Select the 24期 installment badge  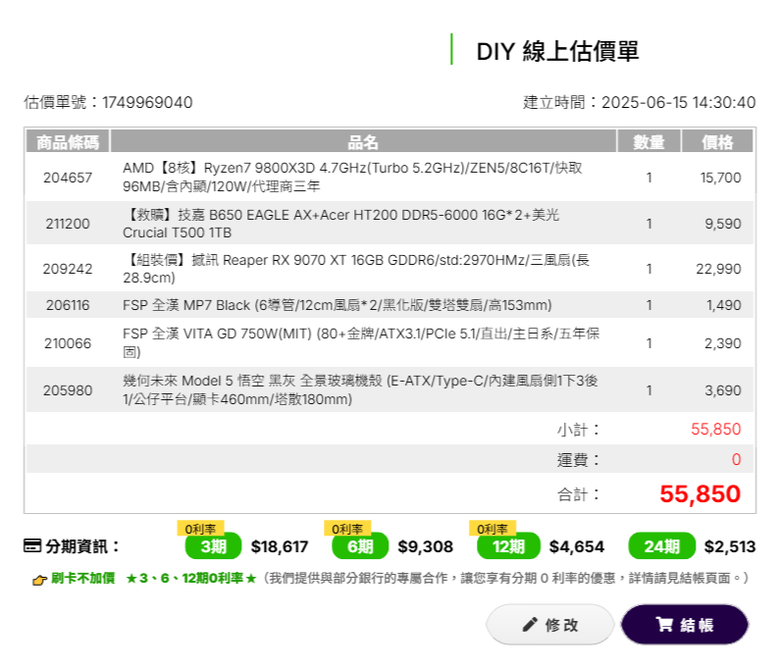point(662,546)
